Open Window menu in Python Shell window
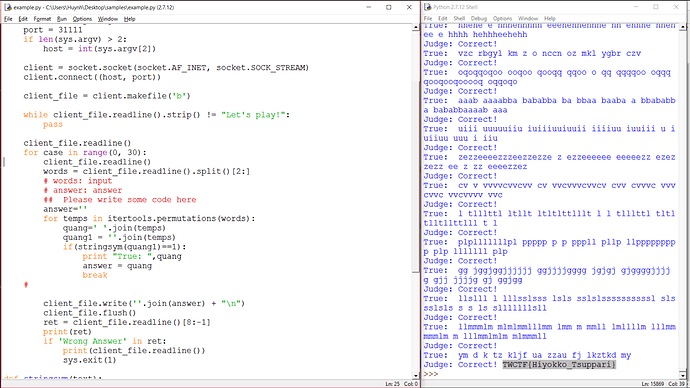Viewport: 690px width, 388px height. (x=528, y=18)
